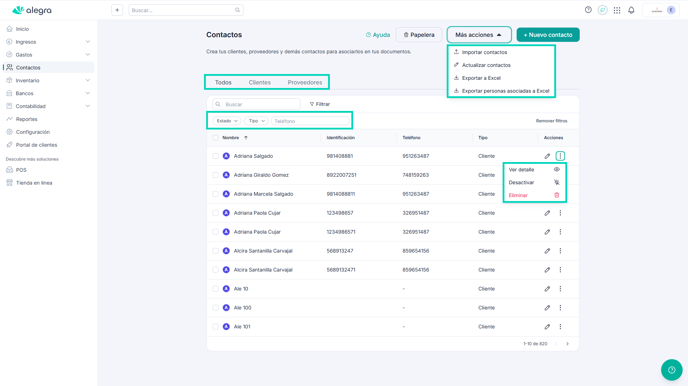
Task: Click Remover filtros
Action: [552, 121]
